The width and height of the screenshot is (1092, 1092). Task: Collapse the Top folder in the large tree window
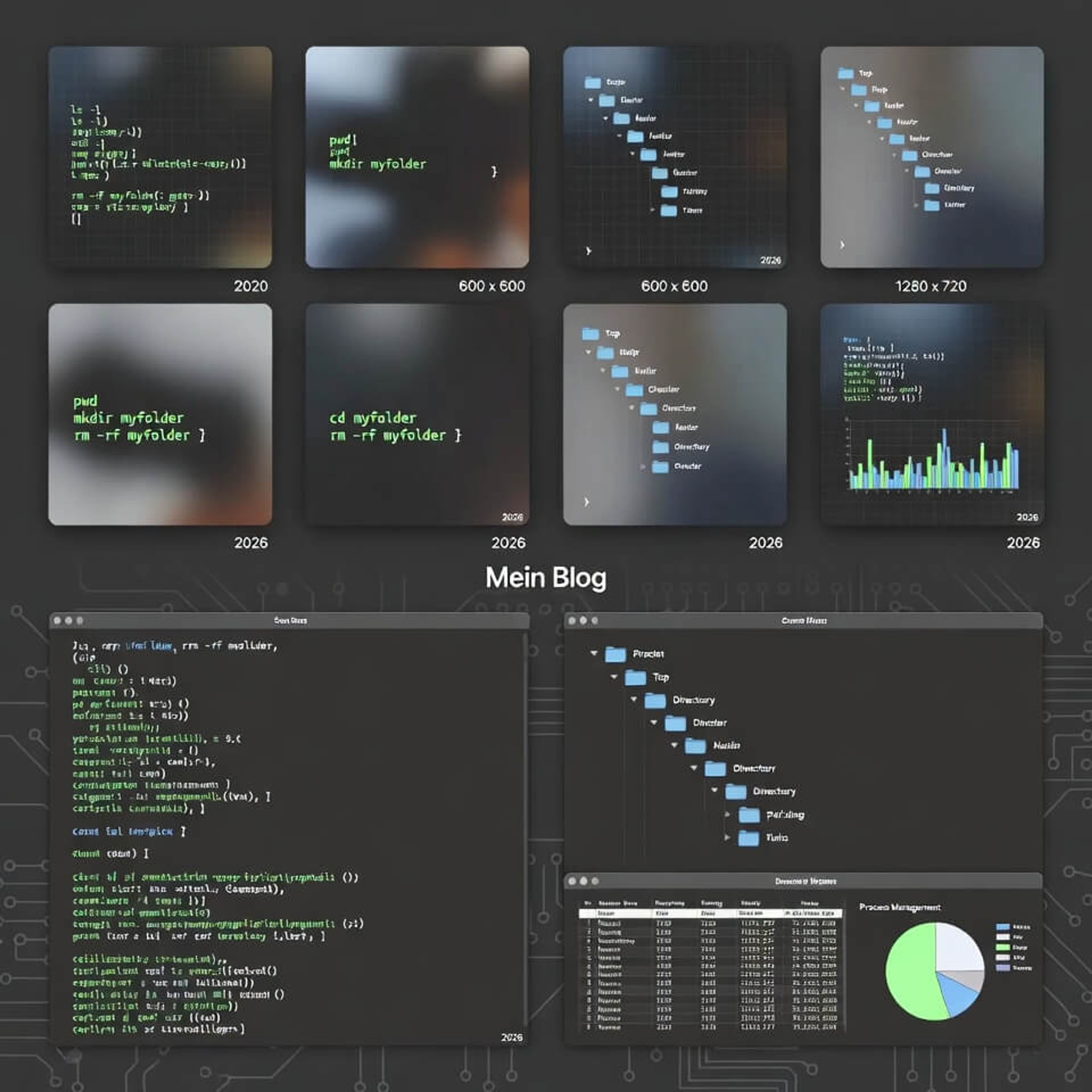pyautogui.click(x=614, y=677)
